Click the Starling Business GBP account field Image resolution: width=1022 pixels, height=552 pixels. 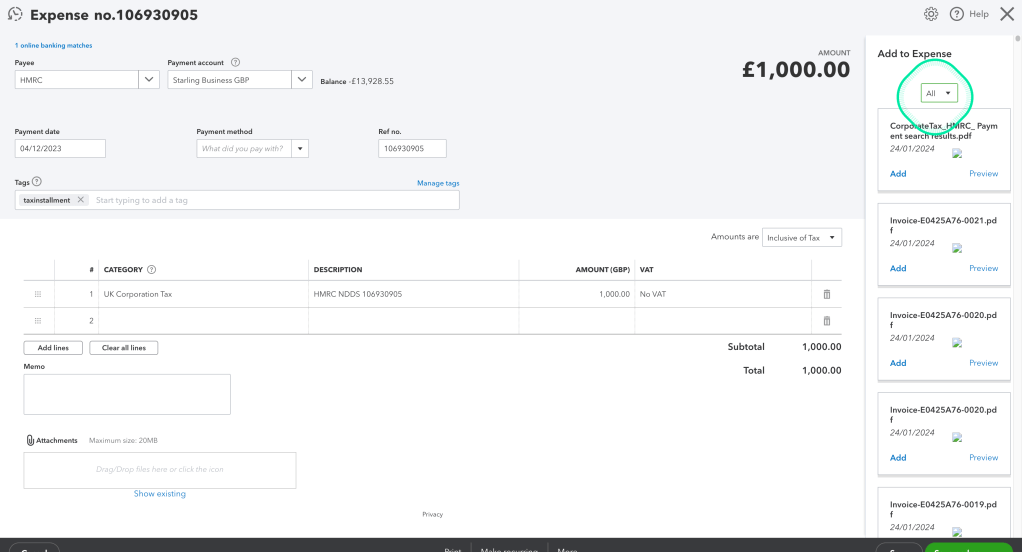229,80
